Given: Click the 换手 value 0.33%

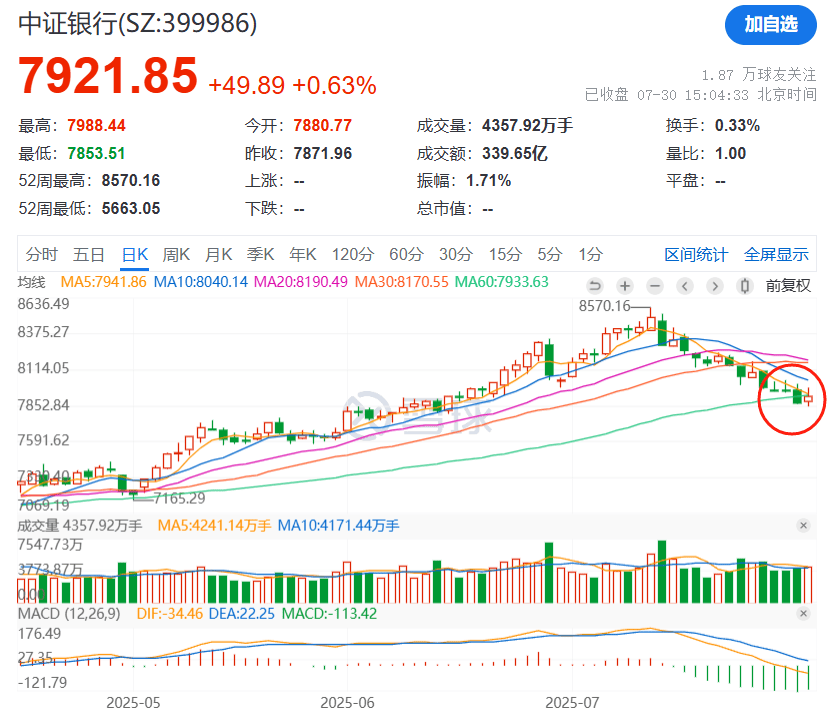Looking at the screenshot, I should pos(737,125).
